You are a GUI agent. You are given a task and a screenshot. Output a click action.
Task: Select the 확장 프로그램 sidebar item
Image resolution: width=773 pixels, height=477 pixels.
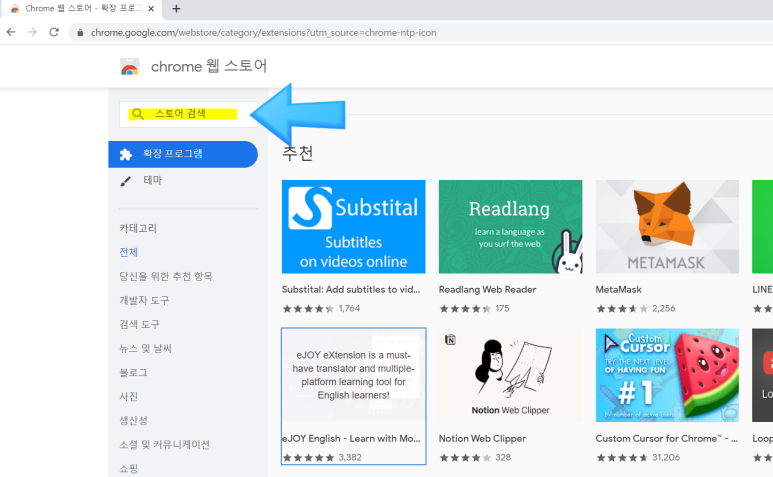(x=183, y=154)
